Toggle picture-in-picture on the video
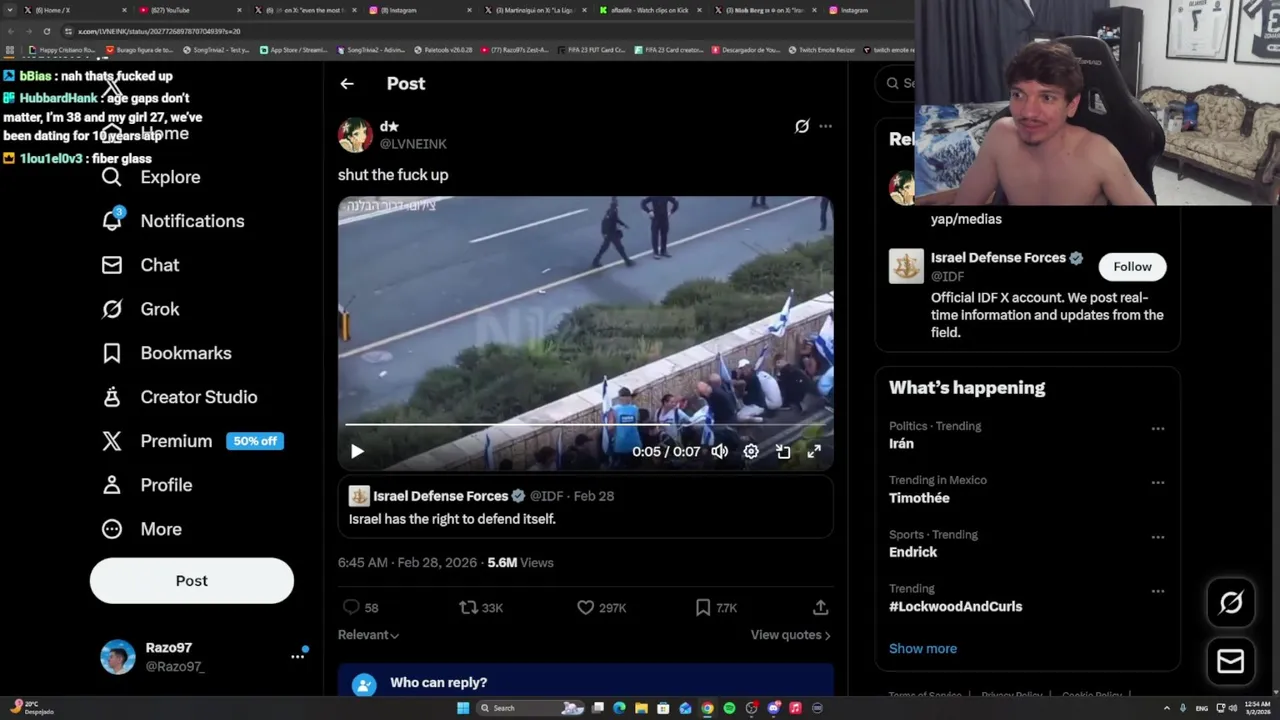Image resolution: width=1280 pixels, height=720 pixels. coord(783,451)
